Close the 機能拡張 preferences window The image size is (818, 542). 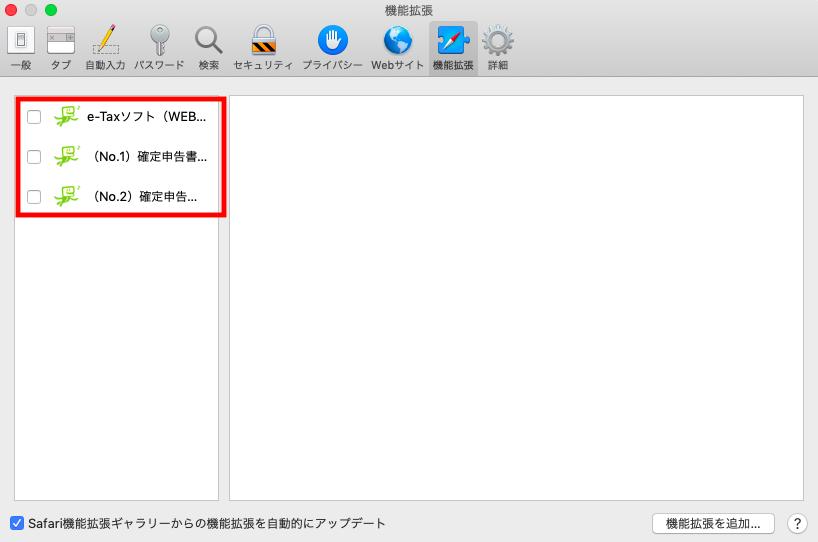coord(11,10)
